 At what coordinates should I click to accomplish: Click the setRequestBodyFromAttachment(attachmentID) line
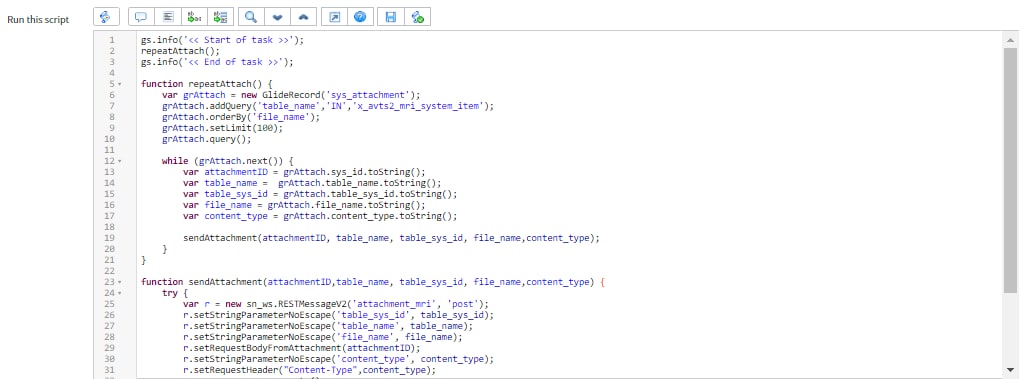coord(302,348)
